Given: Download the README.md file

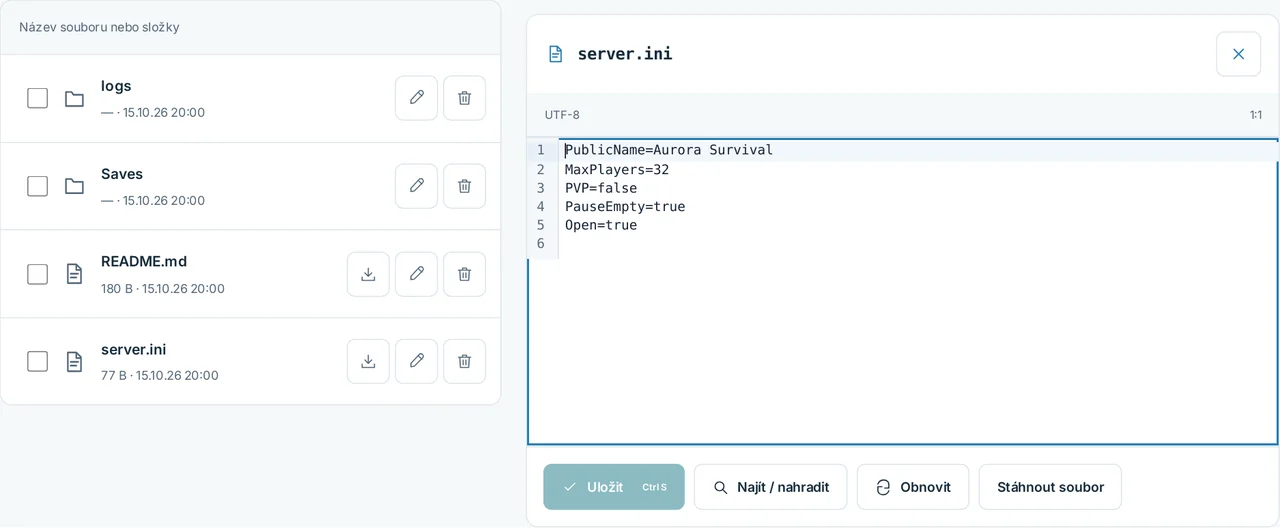Looking at the screenshot, I should click(x=368, y=274).
